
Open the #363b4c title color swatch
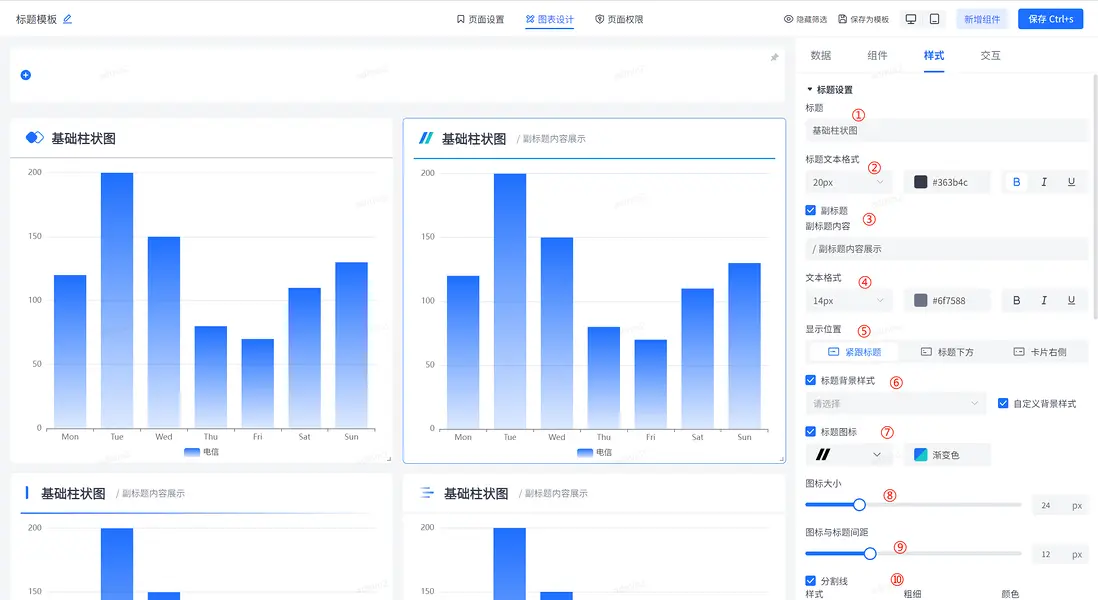(x=920, y=182)
